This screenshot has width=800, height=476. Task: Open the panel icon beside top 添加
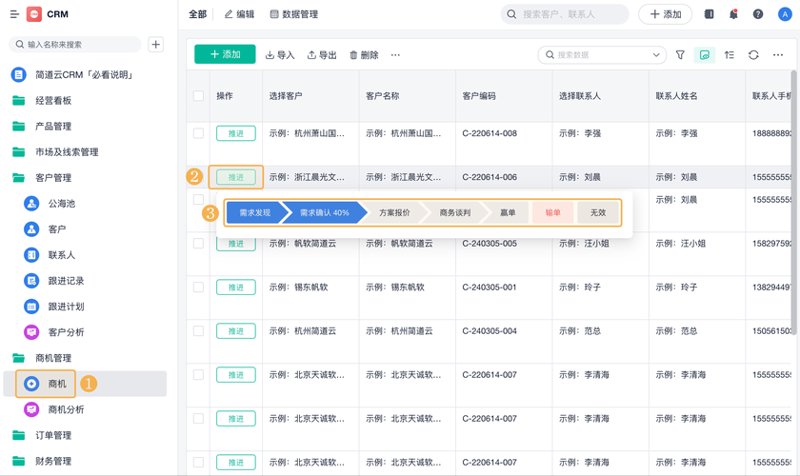[x=709, y=14]
